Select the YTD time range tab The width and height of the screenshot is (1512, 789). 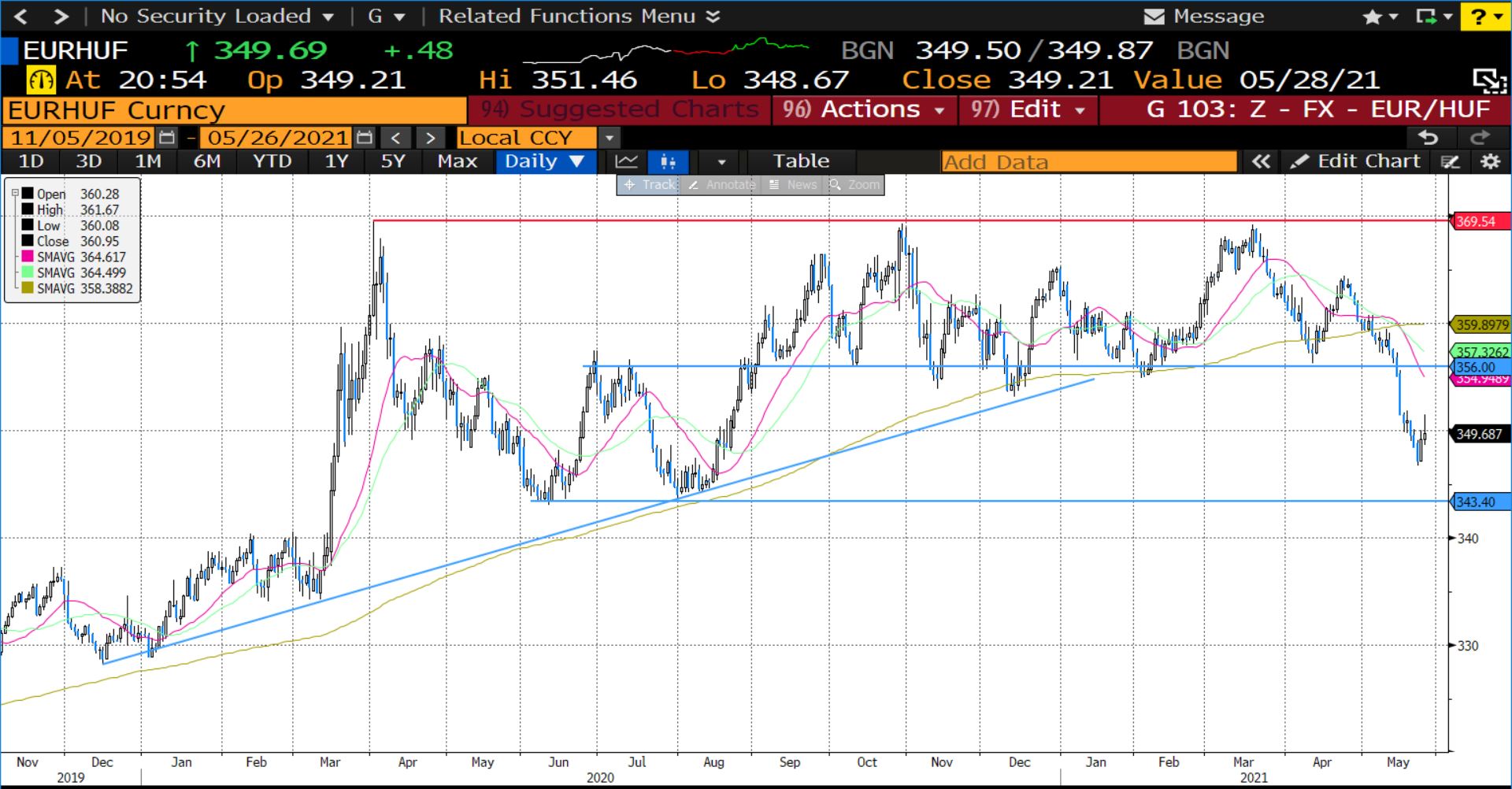coord(272,161)
